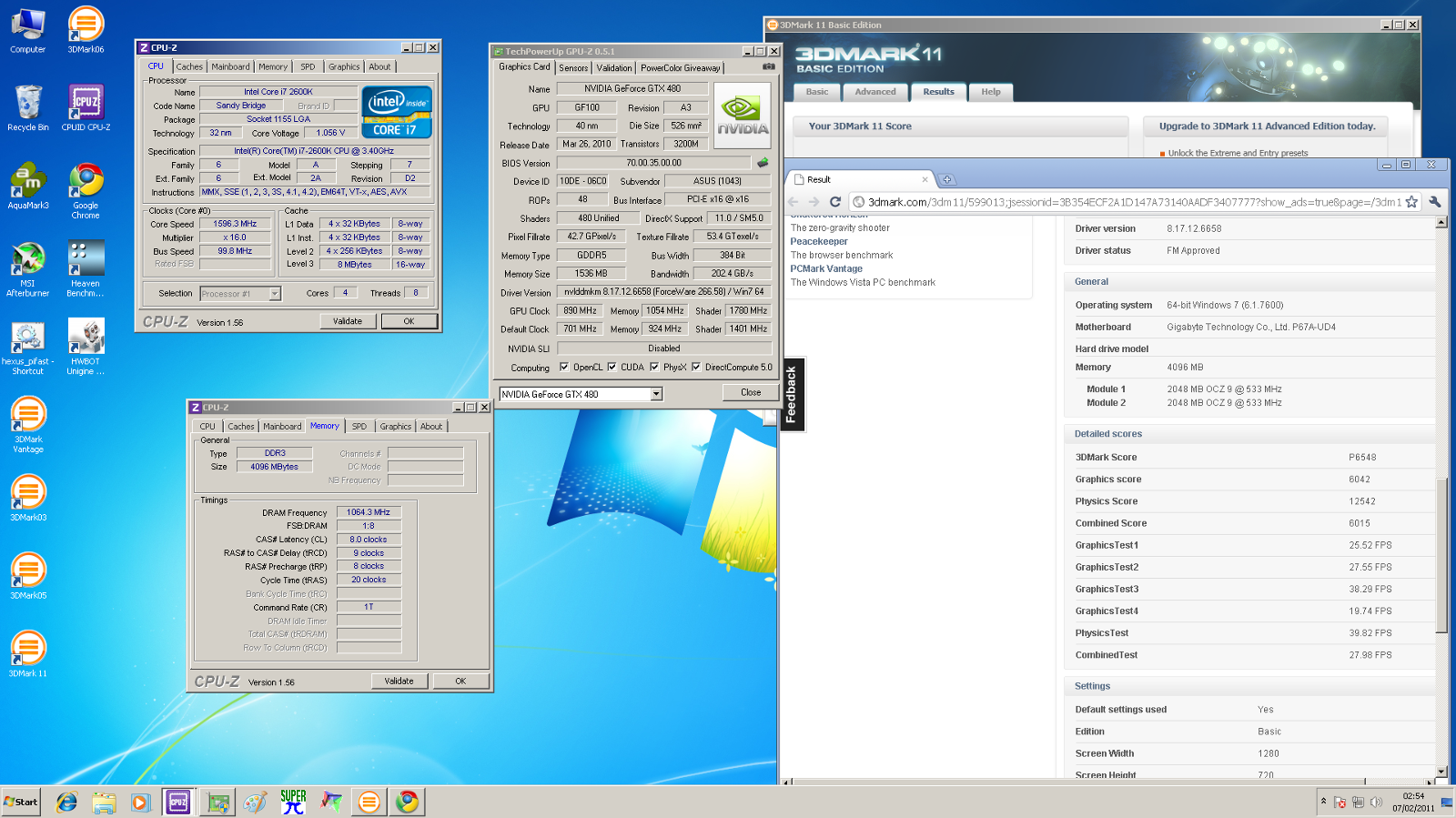The image size is (1456, 818).
Task: Open the PowerColor Giveaway tab in GPU-Z
Action: pyautogui.click(x=681, y=67)
